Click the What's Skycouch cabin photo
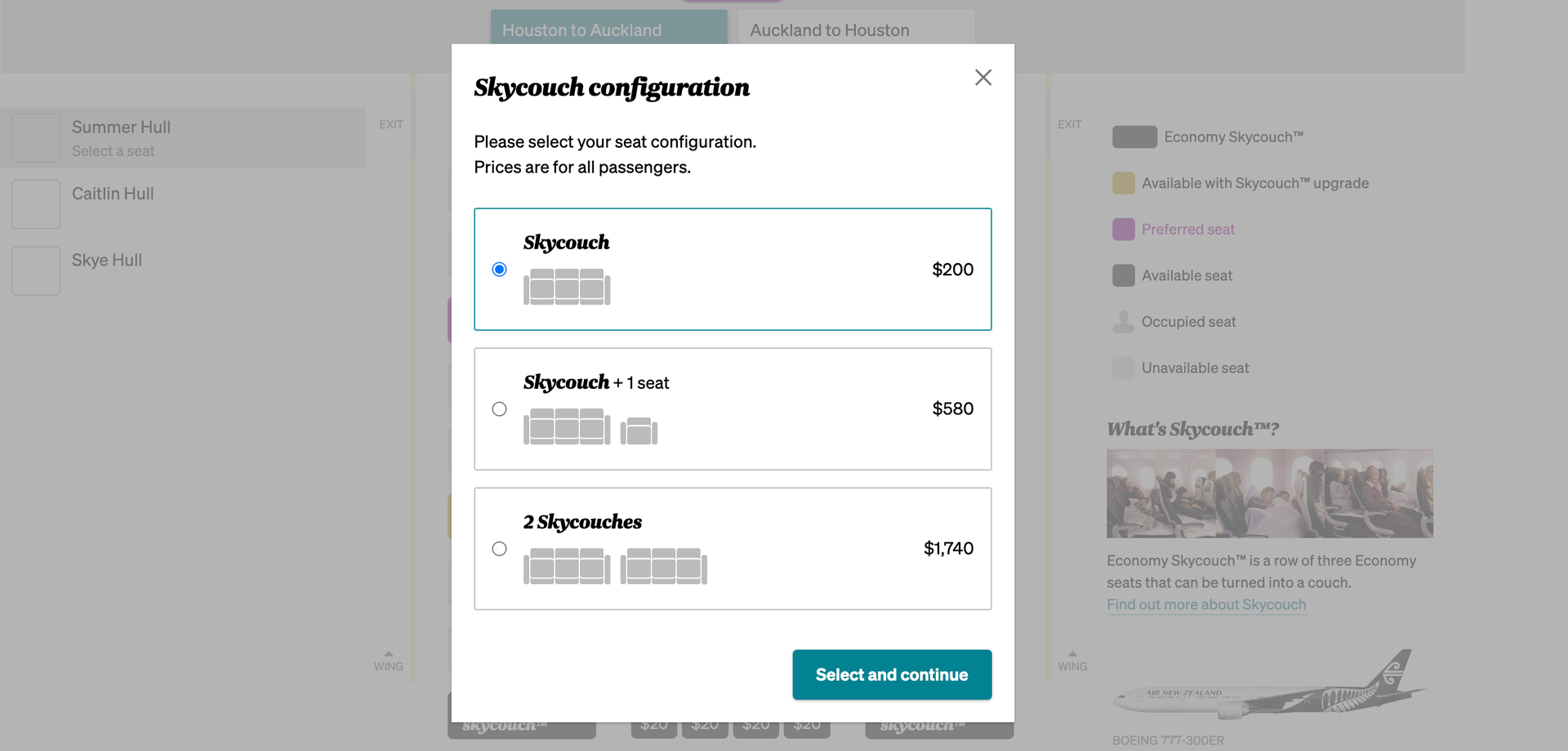 1269,494
